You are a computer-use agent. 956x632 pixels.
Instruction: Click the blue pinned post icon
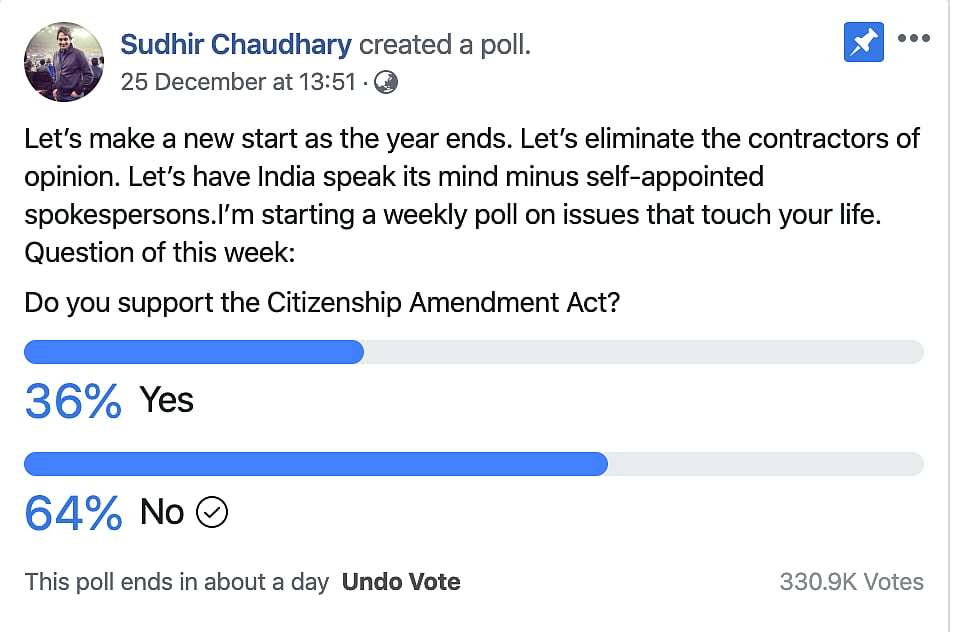[x=863, y=42]
